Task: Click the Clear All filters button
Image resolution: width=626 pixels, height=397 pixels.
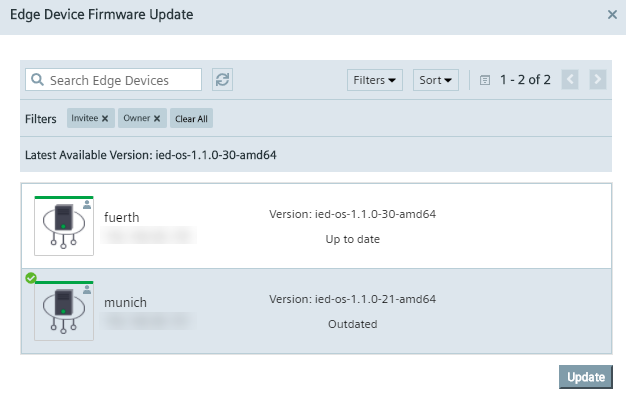Action: [x=191, y=119]
